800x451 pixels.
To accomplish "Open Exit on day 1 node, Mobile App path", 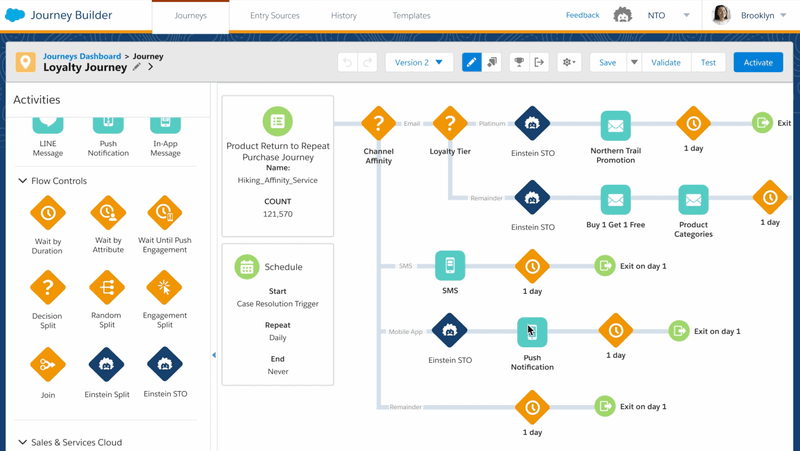I will coord(679,331).
